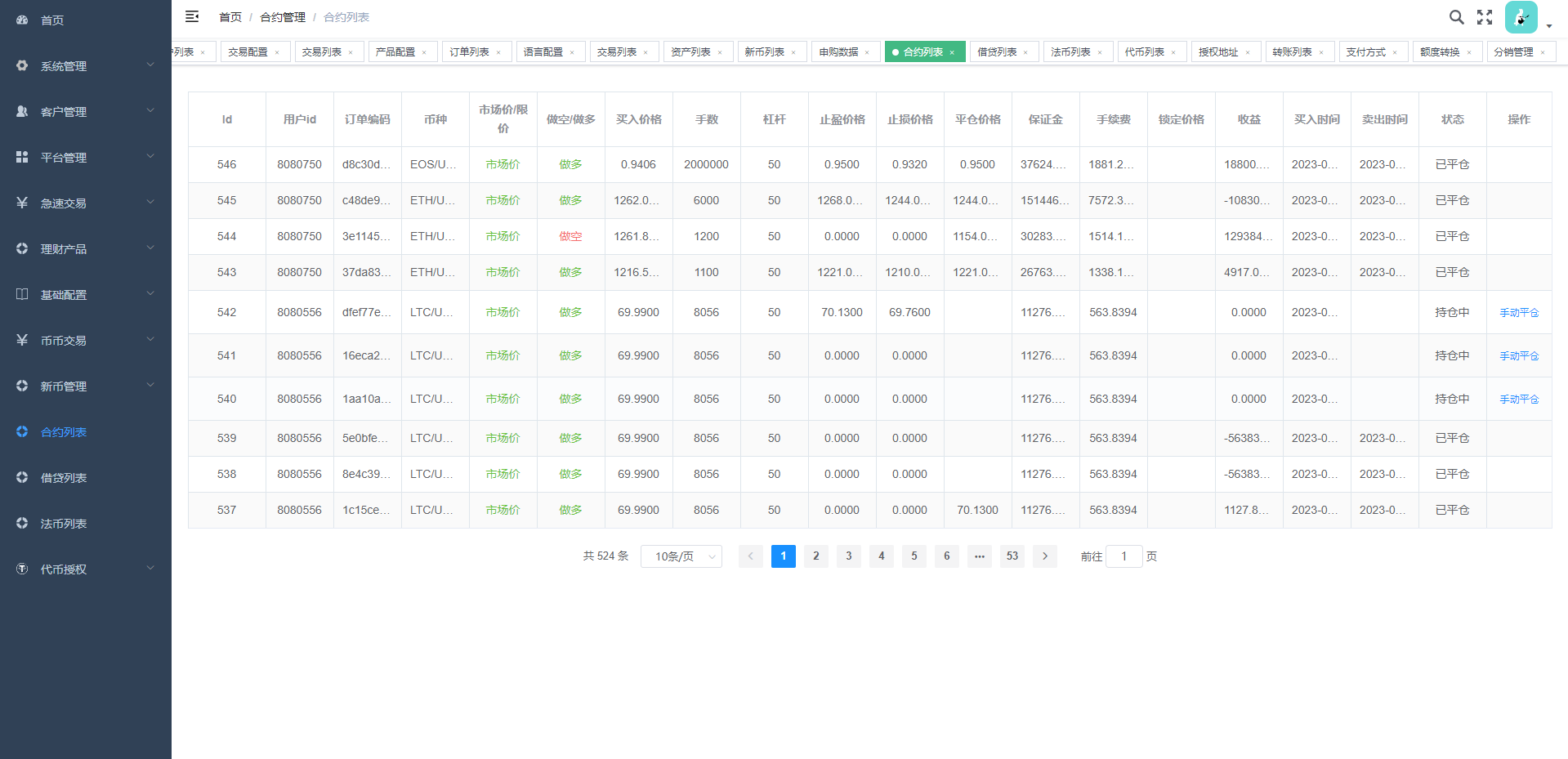Switch to the 申购数据 tab
The width and height of the screenshot is (1568, 759).
[x=838, y=52]
